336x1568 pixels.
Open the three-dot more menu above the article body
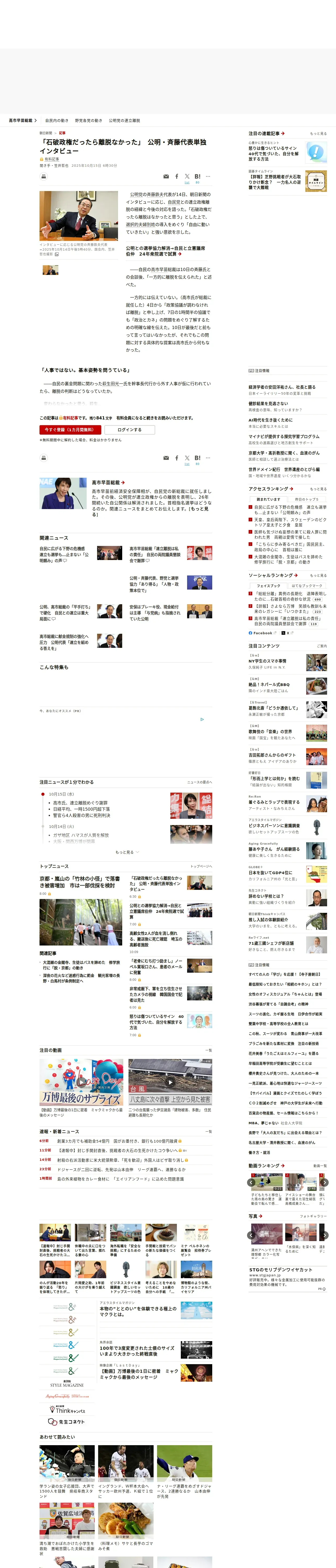point(208,176)
